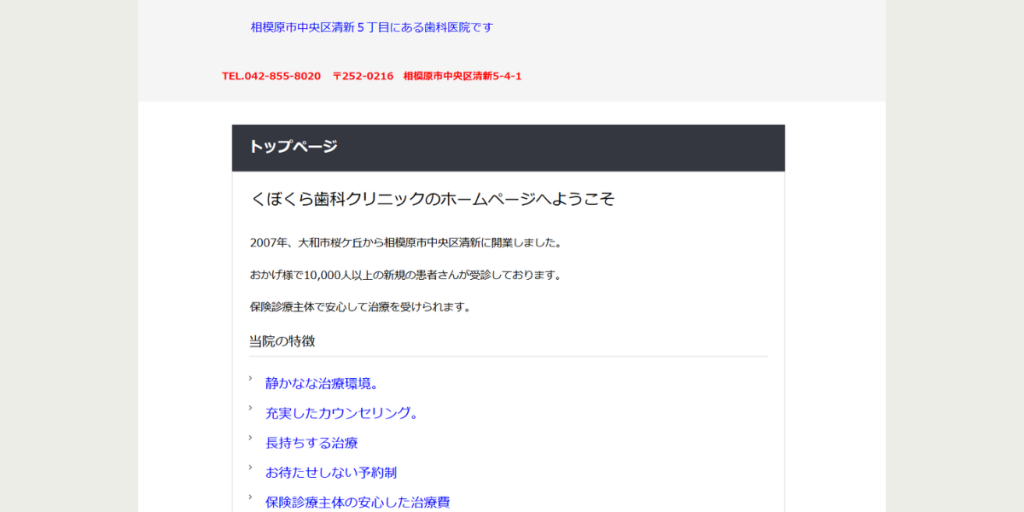Click the sentence 保険診療主体で安心して治療を受けられます。
The width and height of the screenshot is (1024, 512).
point(360,307)
